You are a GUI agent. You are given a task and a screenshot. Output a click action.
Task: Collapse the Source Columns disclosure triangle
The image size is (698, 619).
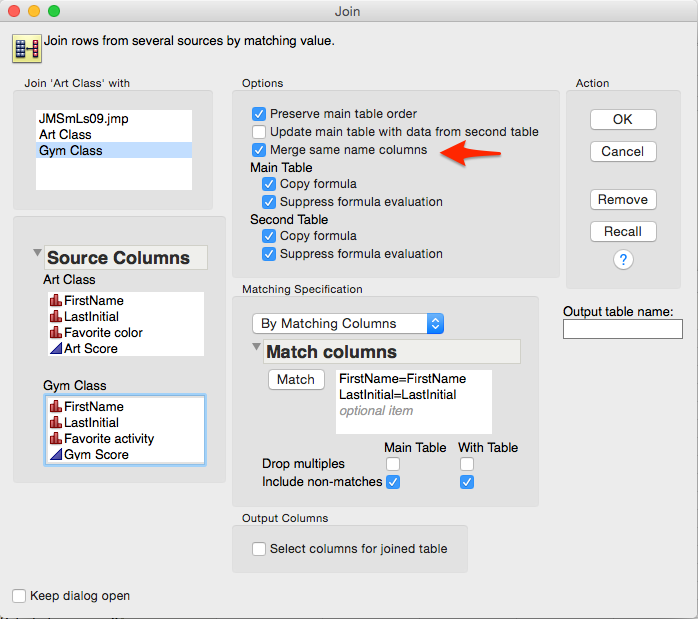[x=38, y=253]
